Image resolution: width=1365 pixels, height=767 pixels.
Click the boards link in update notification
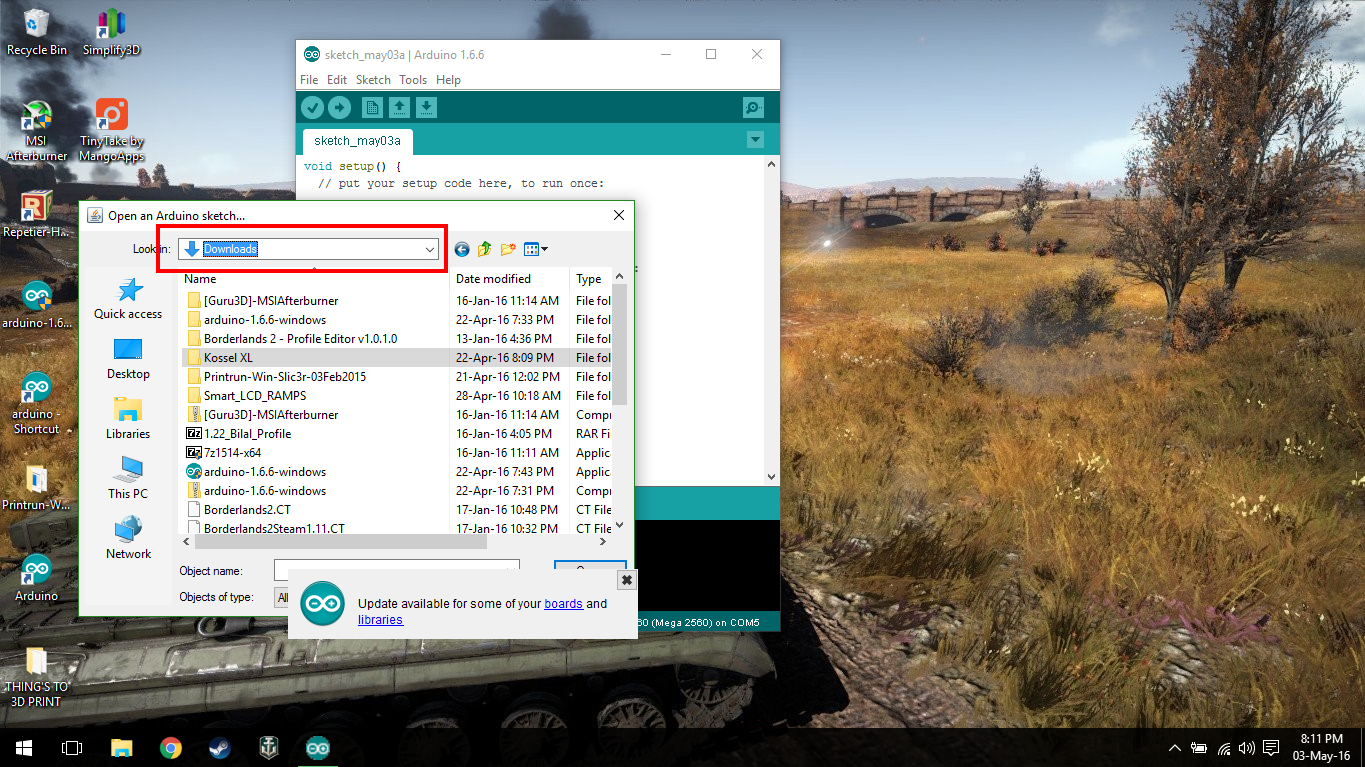563,604
